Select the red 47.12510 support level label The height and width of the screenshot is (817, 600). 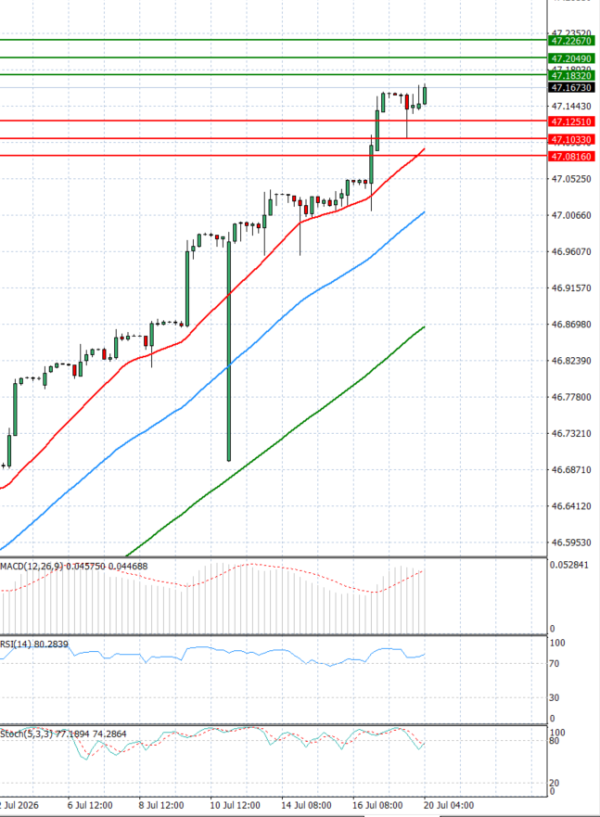coord(571,121)
